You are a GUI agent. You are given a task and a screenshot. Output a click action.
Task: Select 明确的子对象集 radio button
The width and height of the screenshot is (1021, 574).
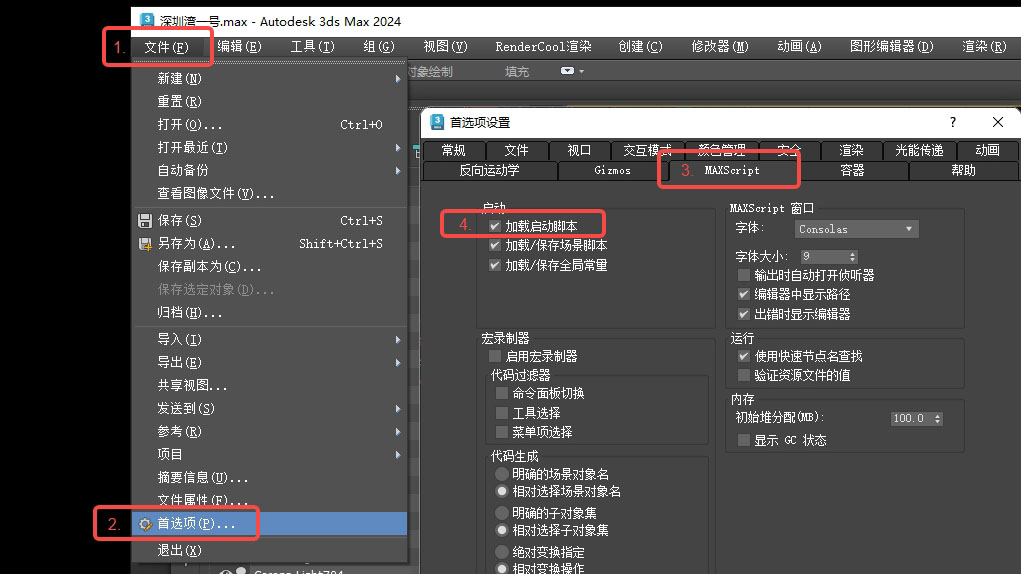pos(501,513)
